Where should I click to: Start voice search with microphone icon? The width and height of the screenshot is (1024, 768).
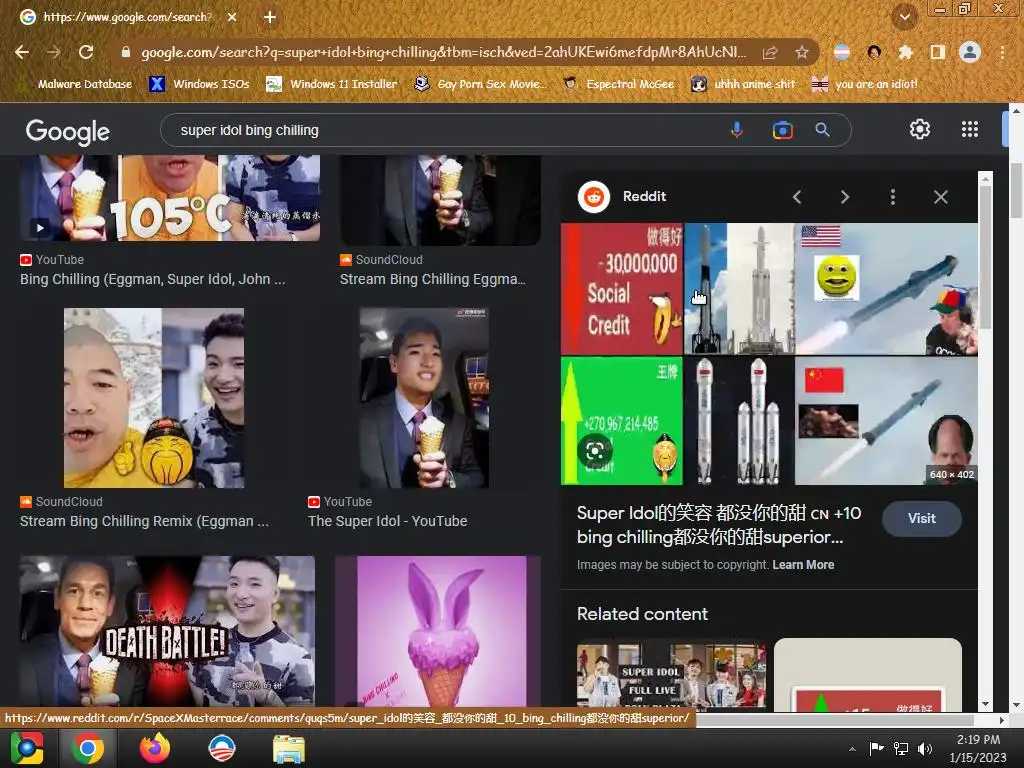tap(737, 130)
